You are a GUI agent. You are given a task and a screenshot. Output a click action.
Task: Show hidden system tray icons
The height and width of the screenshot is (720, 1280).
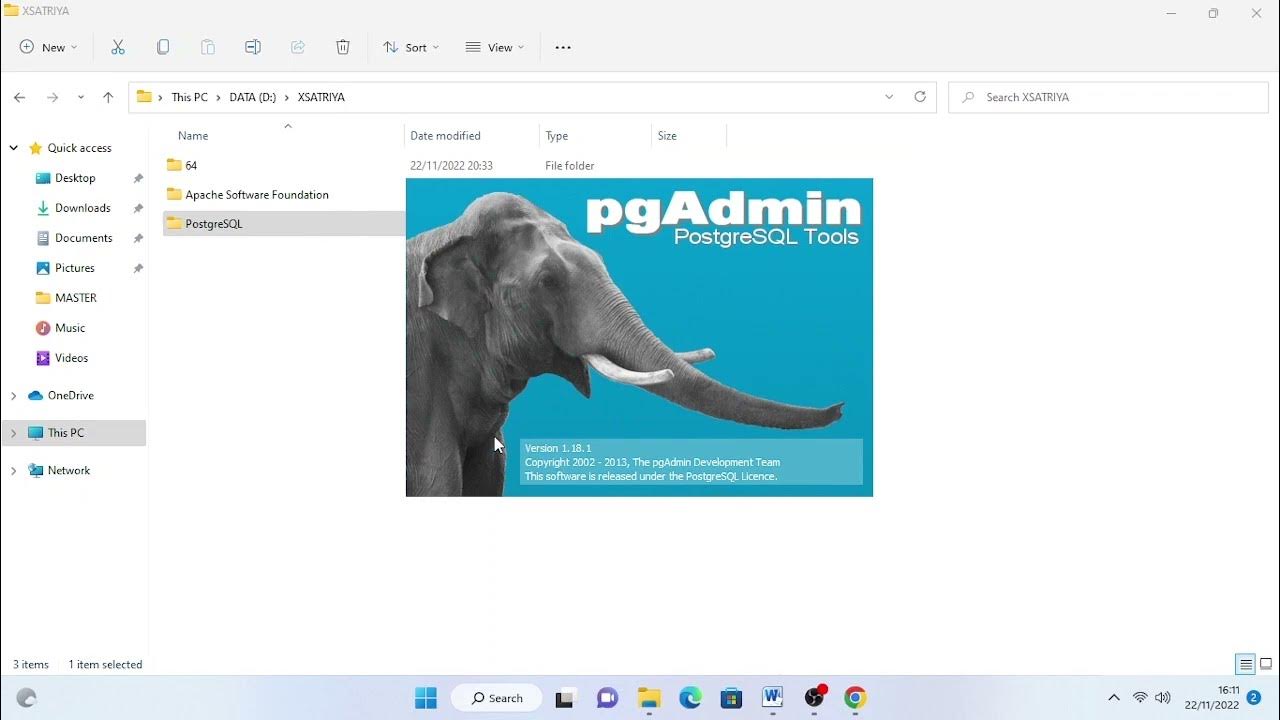pyautogui.click(x=1114, y=698)
